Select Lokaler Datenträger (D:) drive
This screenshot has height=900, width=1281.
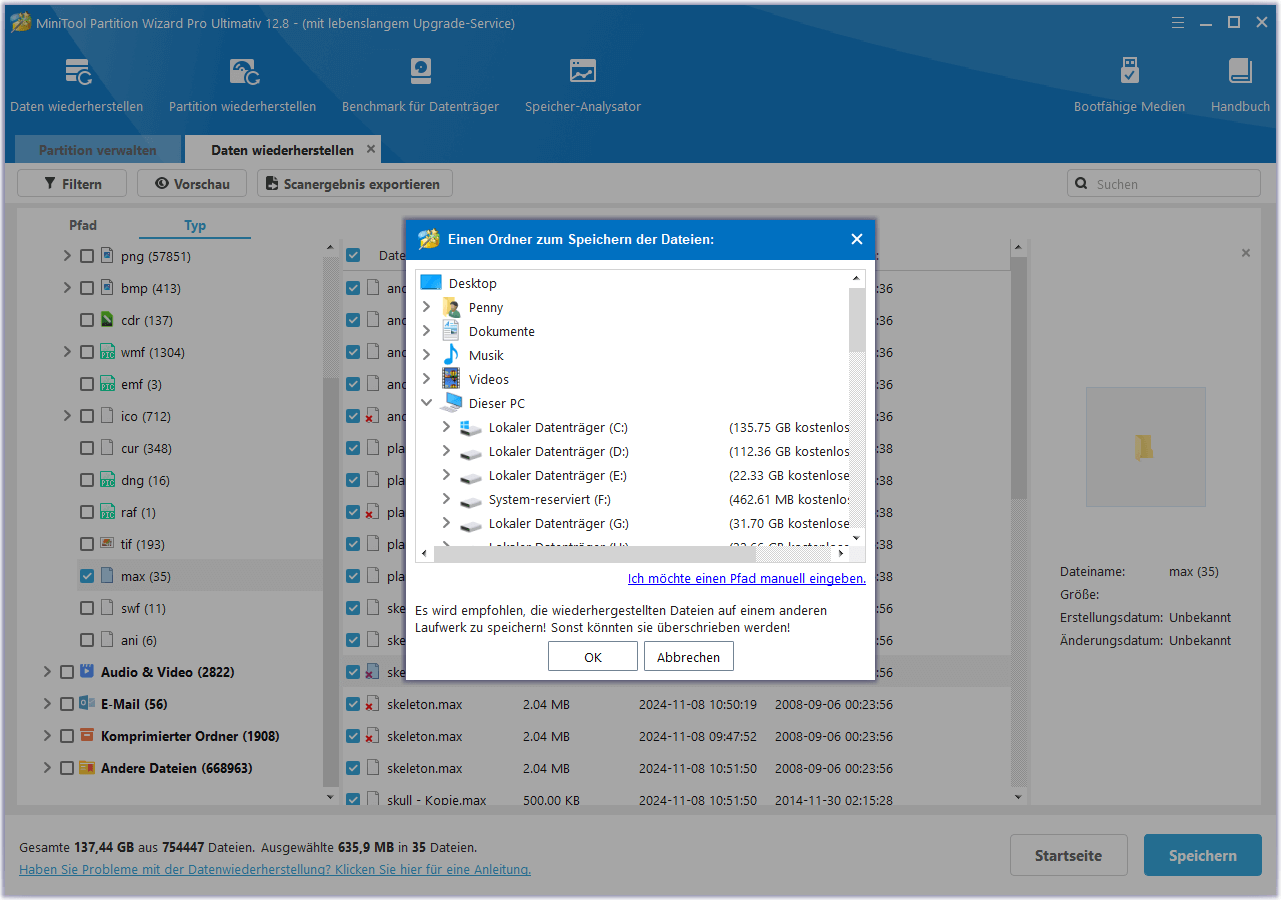pos(558,451)
